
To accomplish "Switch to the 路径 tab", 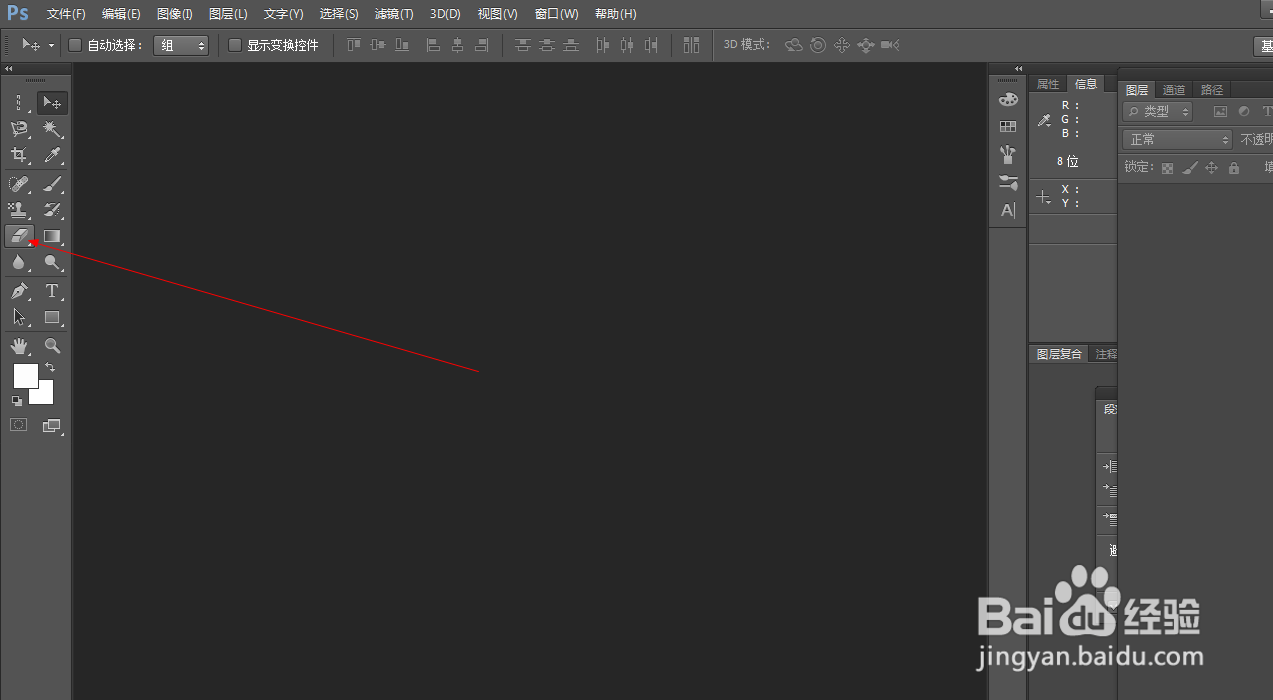I will coord(1212,90).
